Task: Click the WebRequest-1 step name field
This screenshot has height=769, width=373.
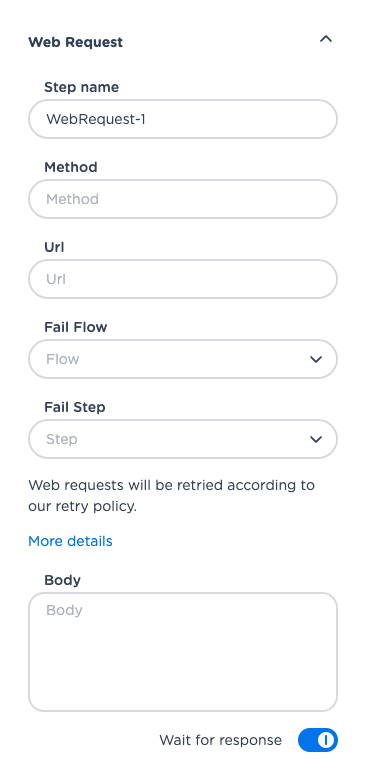Action: (183, 119)
